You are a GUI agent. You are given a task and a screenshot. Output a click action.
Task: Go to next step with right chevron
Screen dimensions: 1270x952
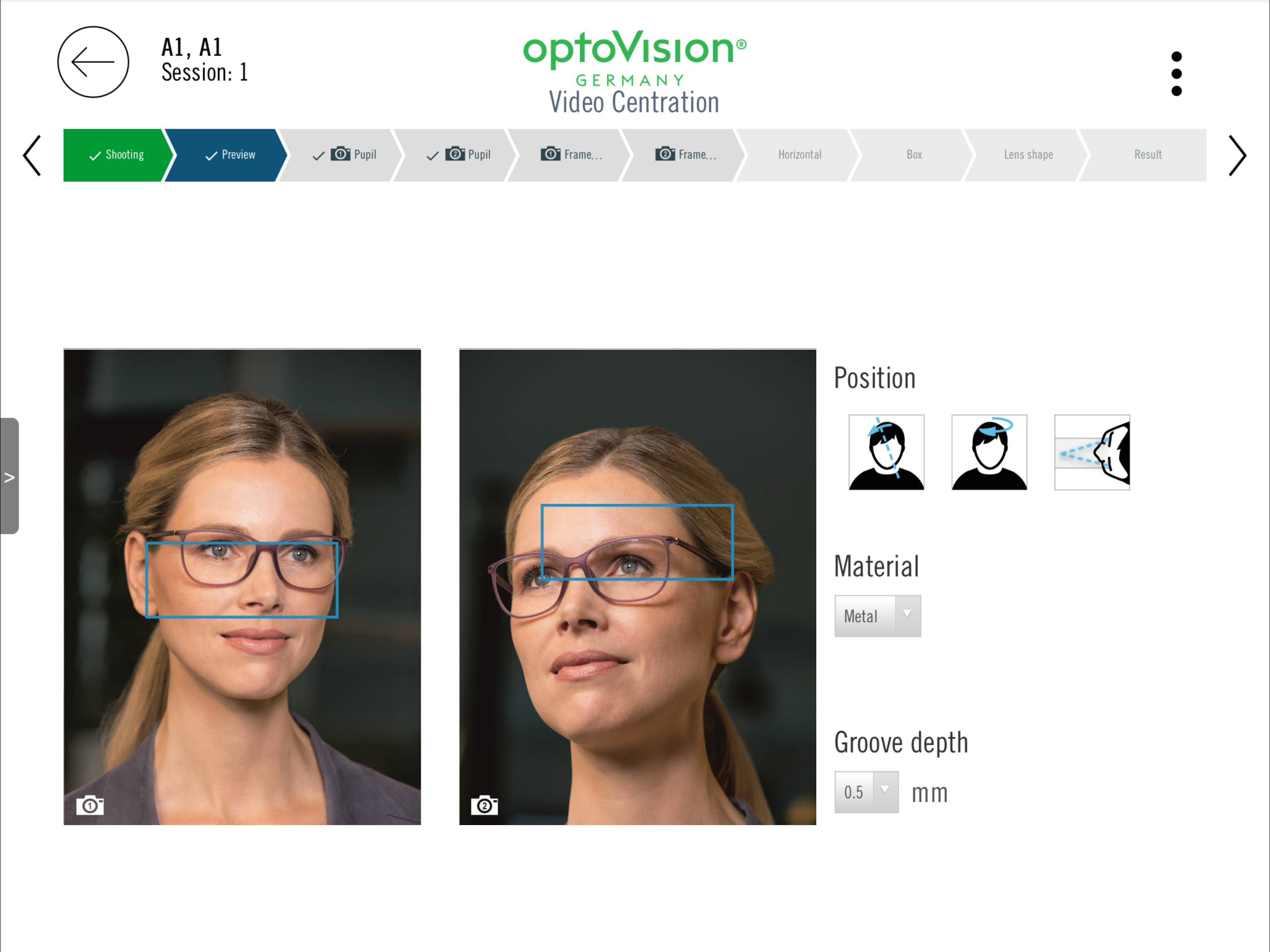1237,156
